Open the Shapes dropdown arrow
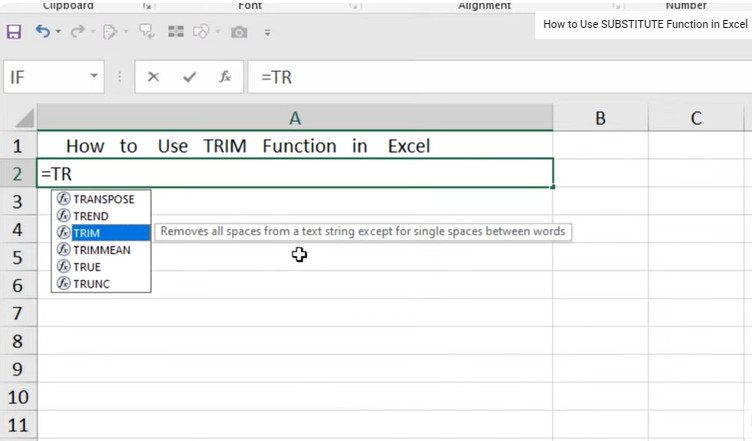 217,32
